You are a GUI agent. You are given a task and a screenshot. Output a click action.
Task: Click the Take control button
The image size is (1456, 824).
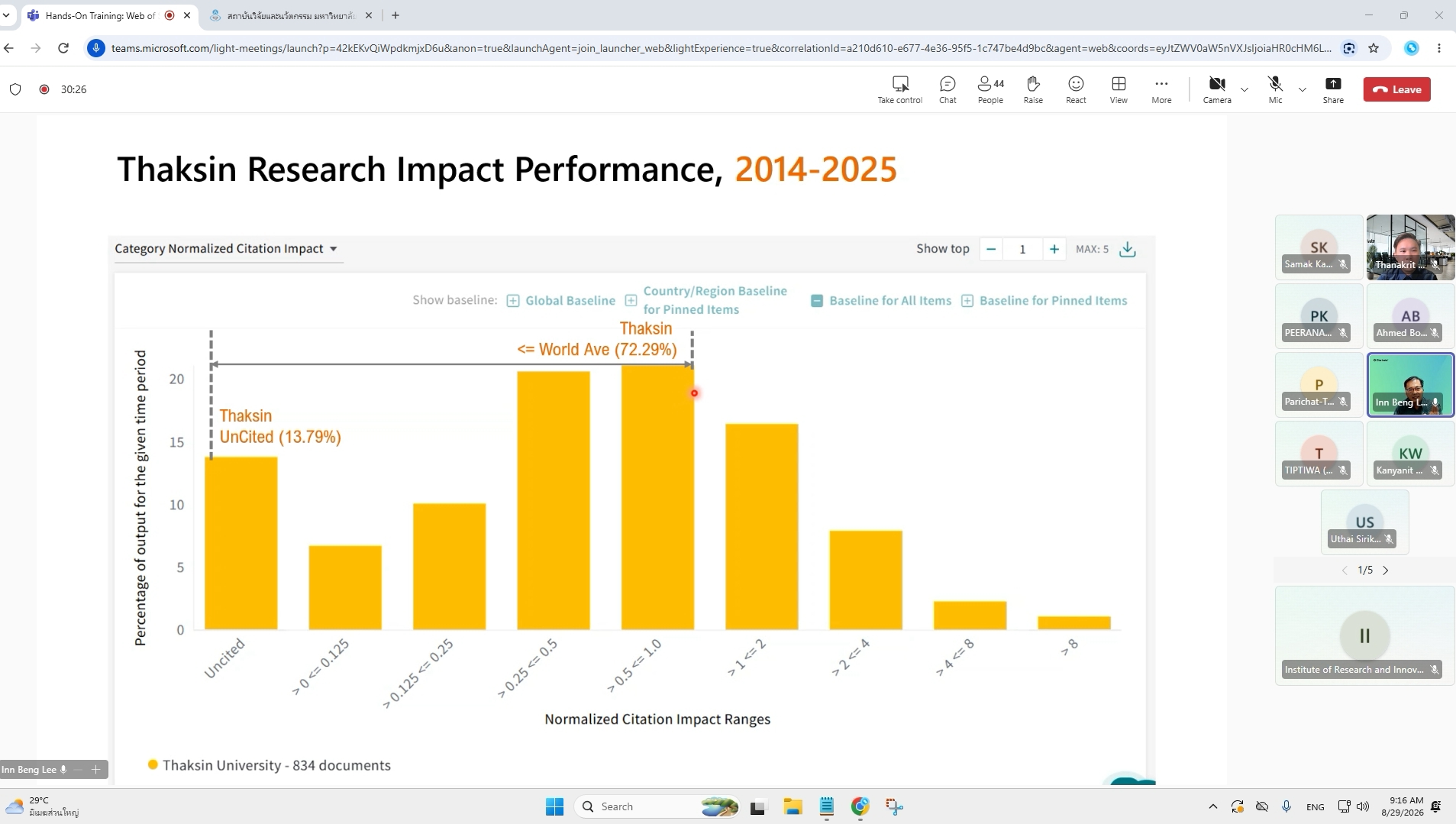coord(900,89)
